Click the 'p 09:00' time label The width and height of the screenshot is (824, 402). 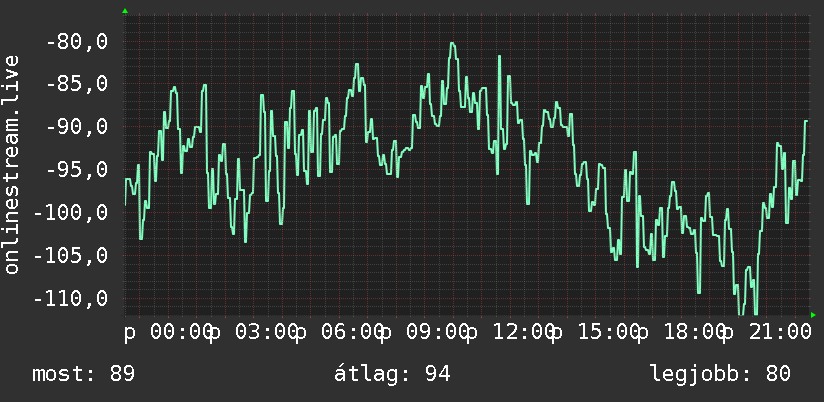point(426,333)
